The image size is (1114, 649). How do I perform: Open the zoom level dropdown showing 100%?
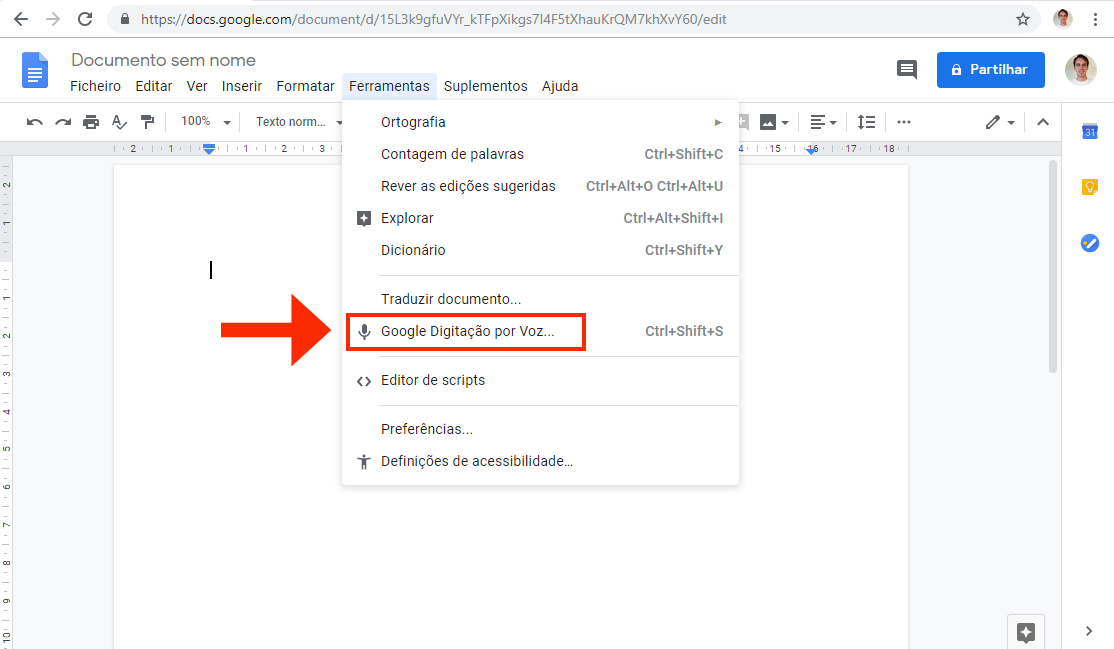point(203,121)
